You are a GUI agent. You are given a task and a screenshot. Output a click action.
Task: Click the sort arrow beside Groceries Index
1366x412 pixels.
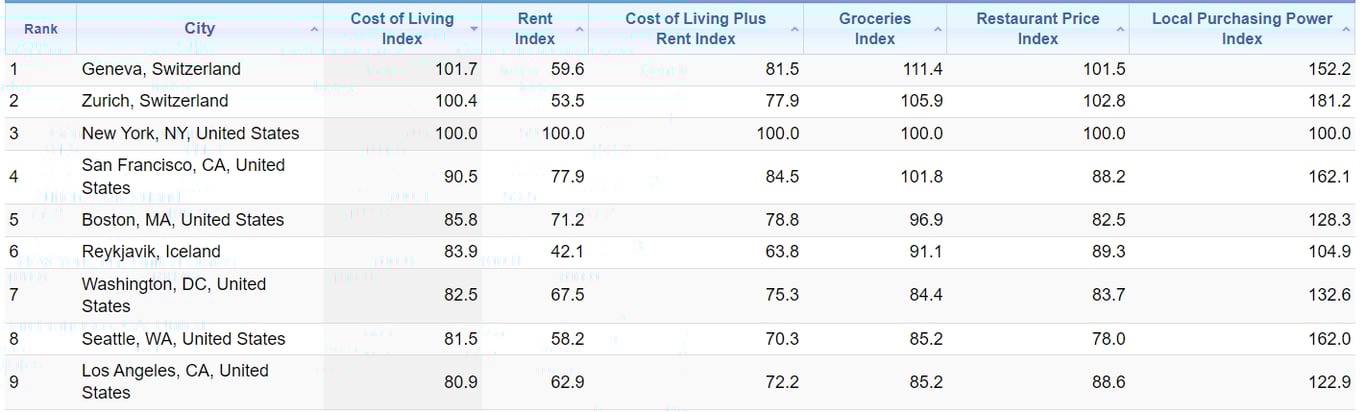tap(938, 29)
